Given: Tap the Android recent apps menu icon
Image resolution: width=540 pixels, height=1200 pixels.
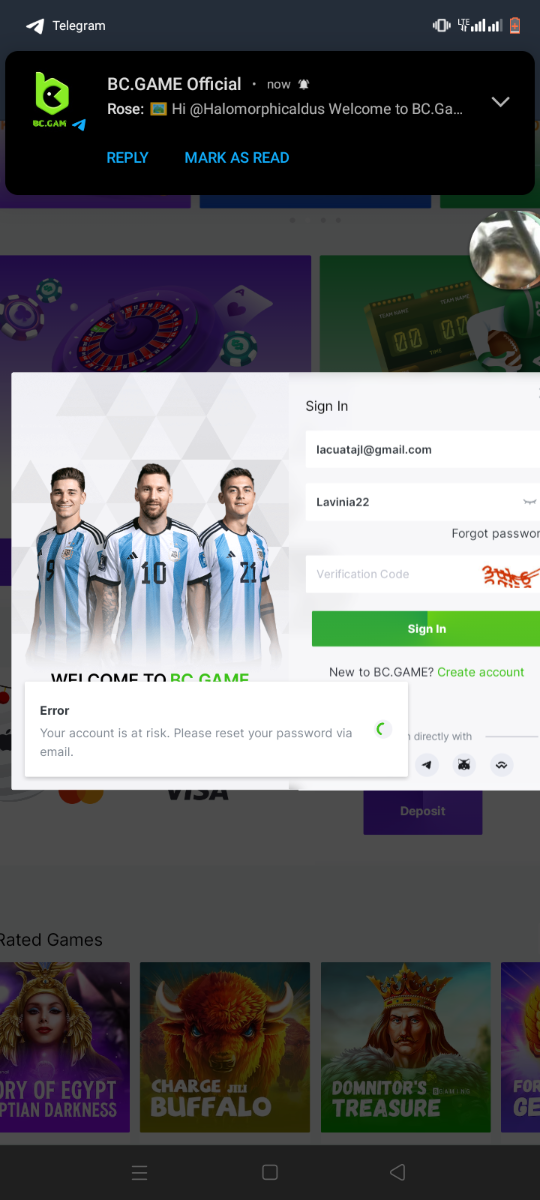Looking at the screenshot, I should tap(140, 1172).
